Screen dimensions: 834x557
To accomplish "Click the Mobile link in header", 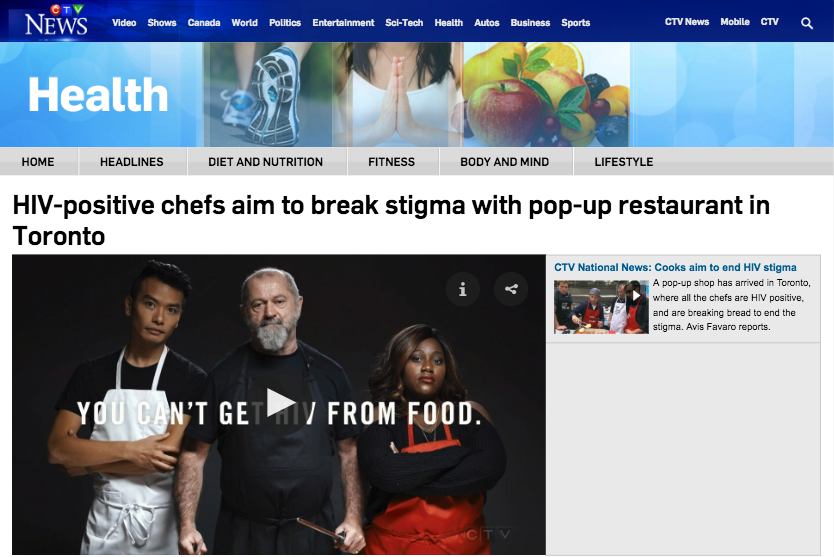I will tap(735, 22).
